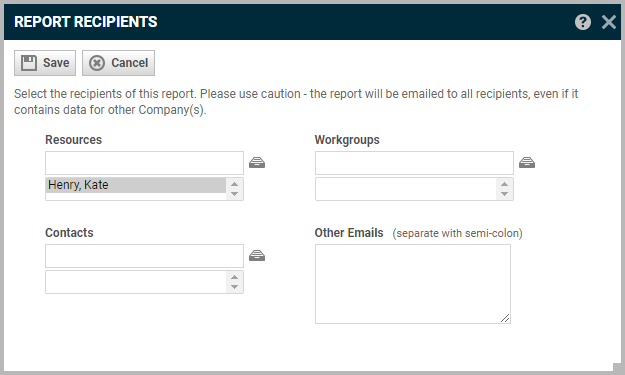Click in the Contacts search field
Viewport: 625px width, 375px height.
(x=144, y=256)
